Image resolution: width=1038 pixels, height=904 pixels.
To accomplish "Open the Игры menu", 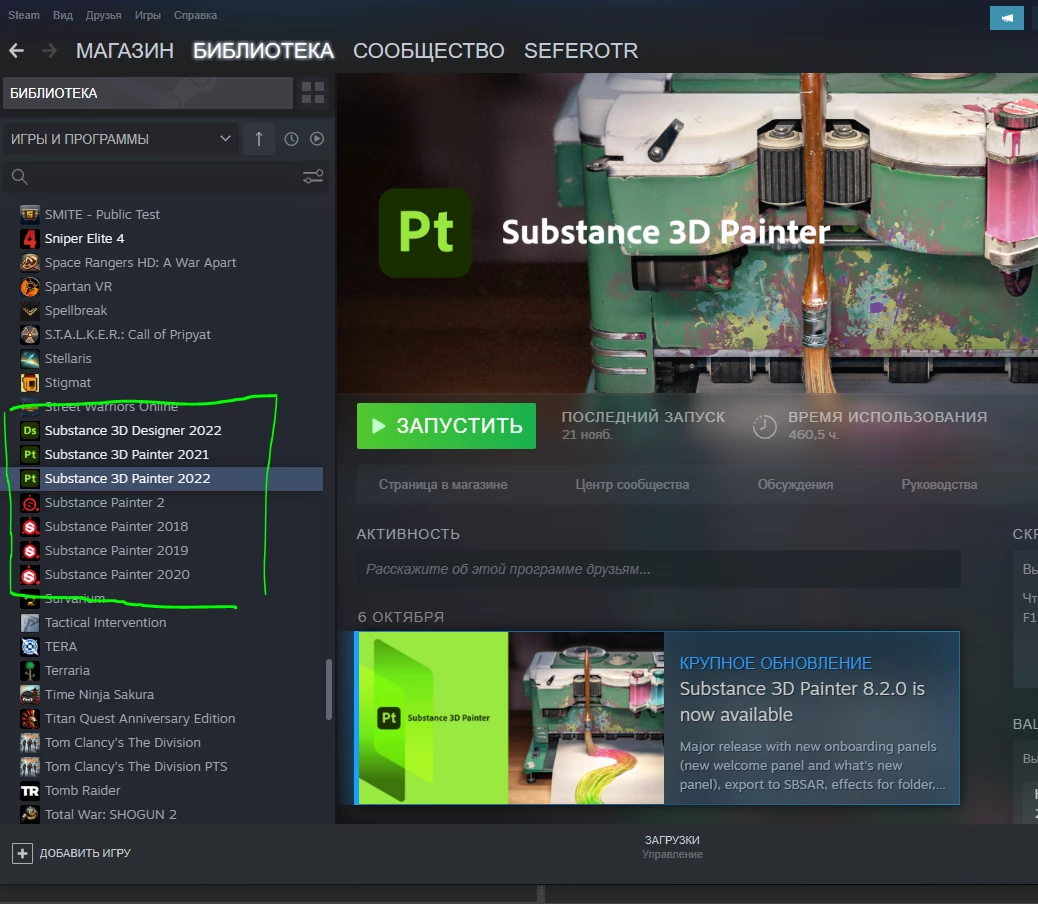I will (148, 15).
